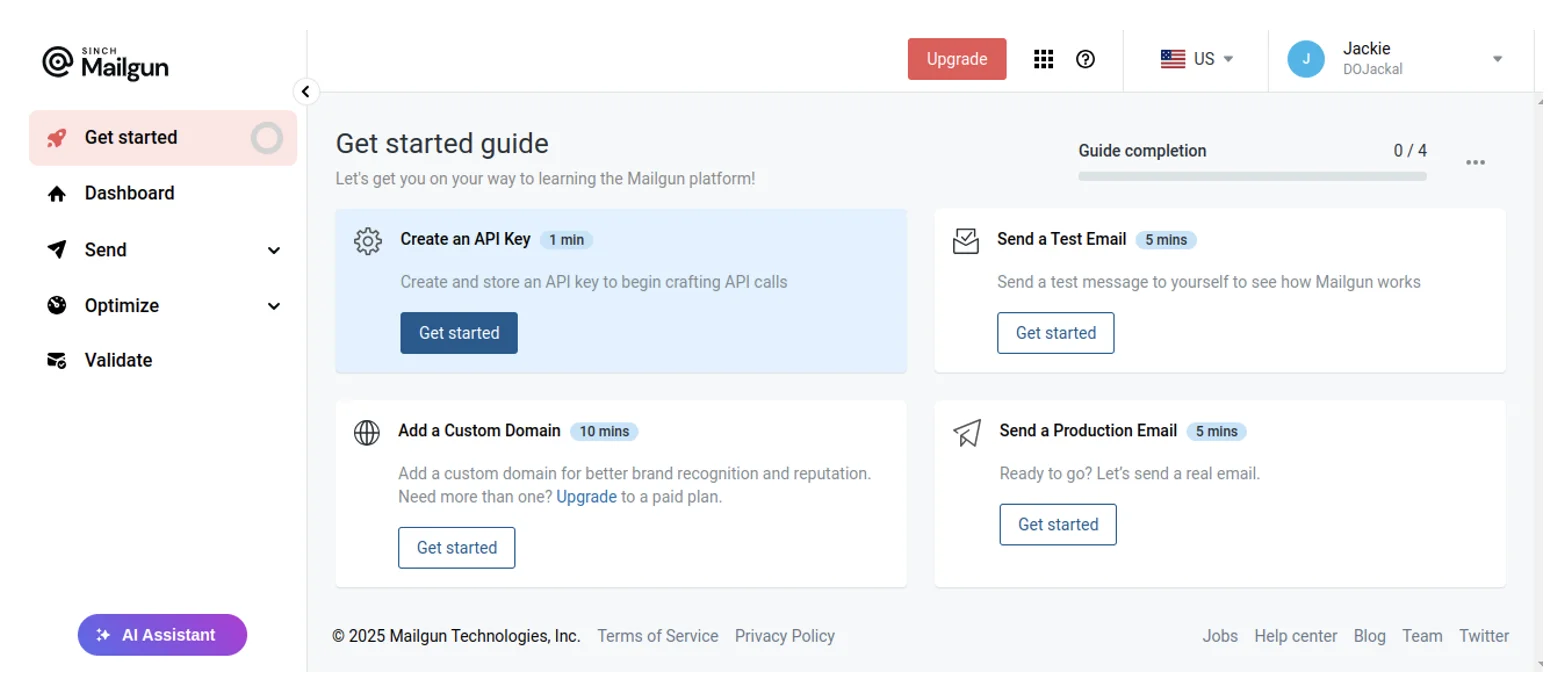Click the paper plane icon on Send a Production Email

tap(967, 433)
